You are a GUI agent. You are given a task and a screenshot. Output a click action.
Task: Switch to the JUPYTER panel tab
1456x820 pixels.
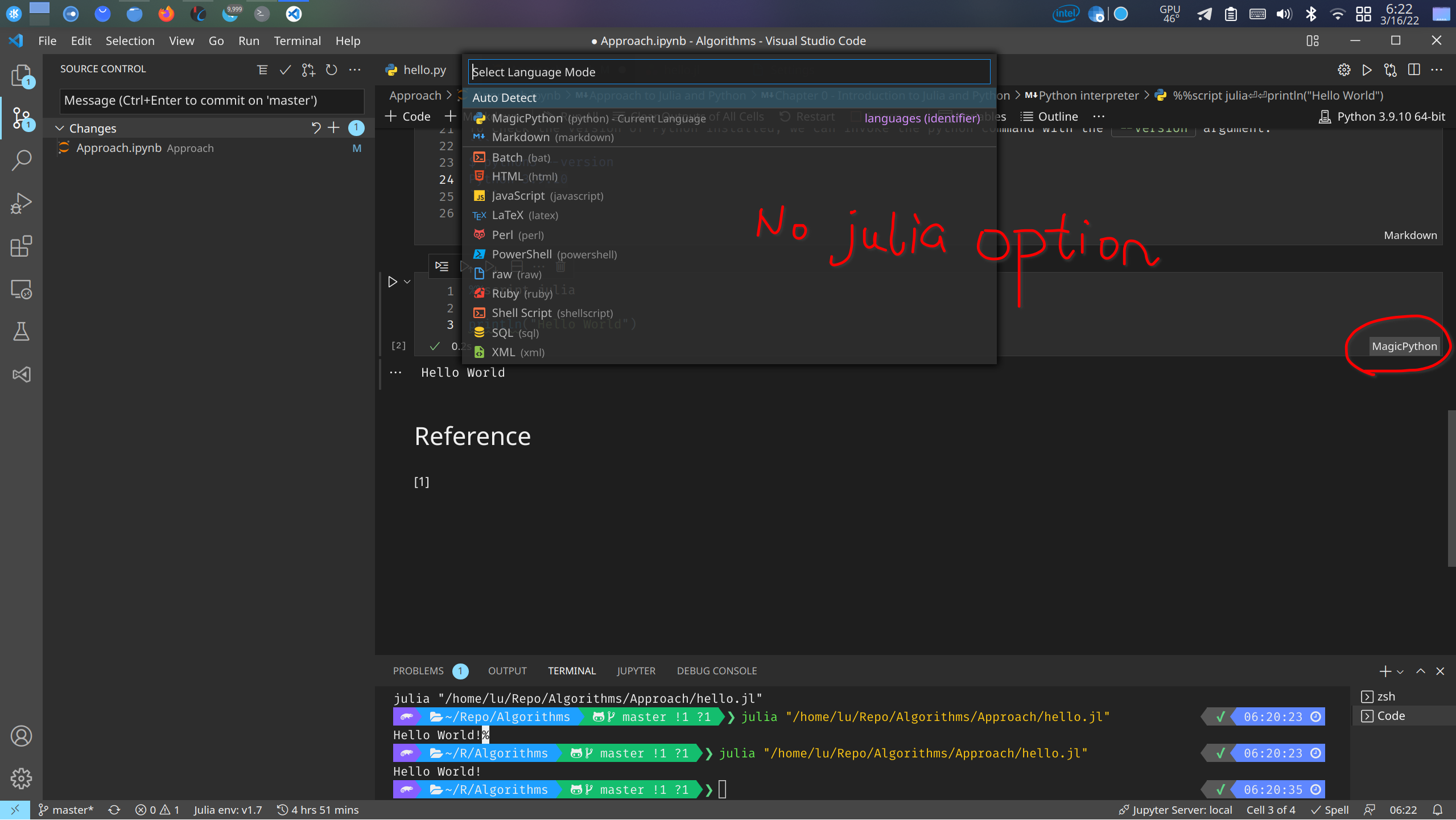(636, 671)
